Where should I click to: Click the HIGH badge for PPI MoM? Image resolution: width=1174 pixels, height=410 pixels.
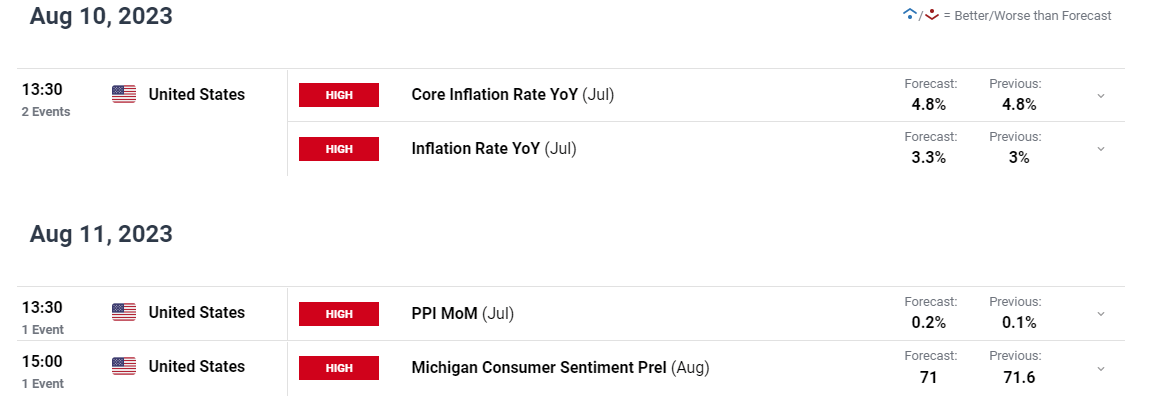click(338, 313)
